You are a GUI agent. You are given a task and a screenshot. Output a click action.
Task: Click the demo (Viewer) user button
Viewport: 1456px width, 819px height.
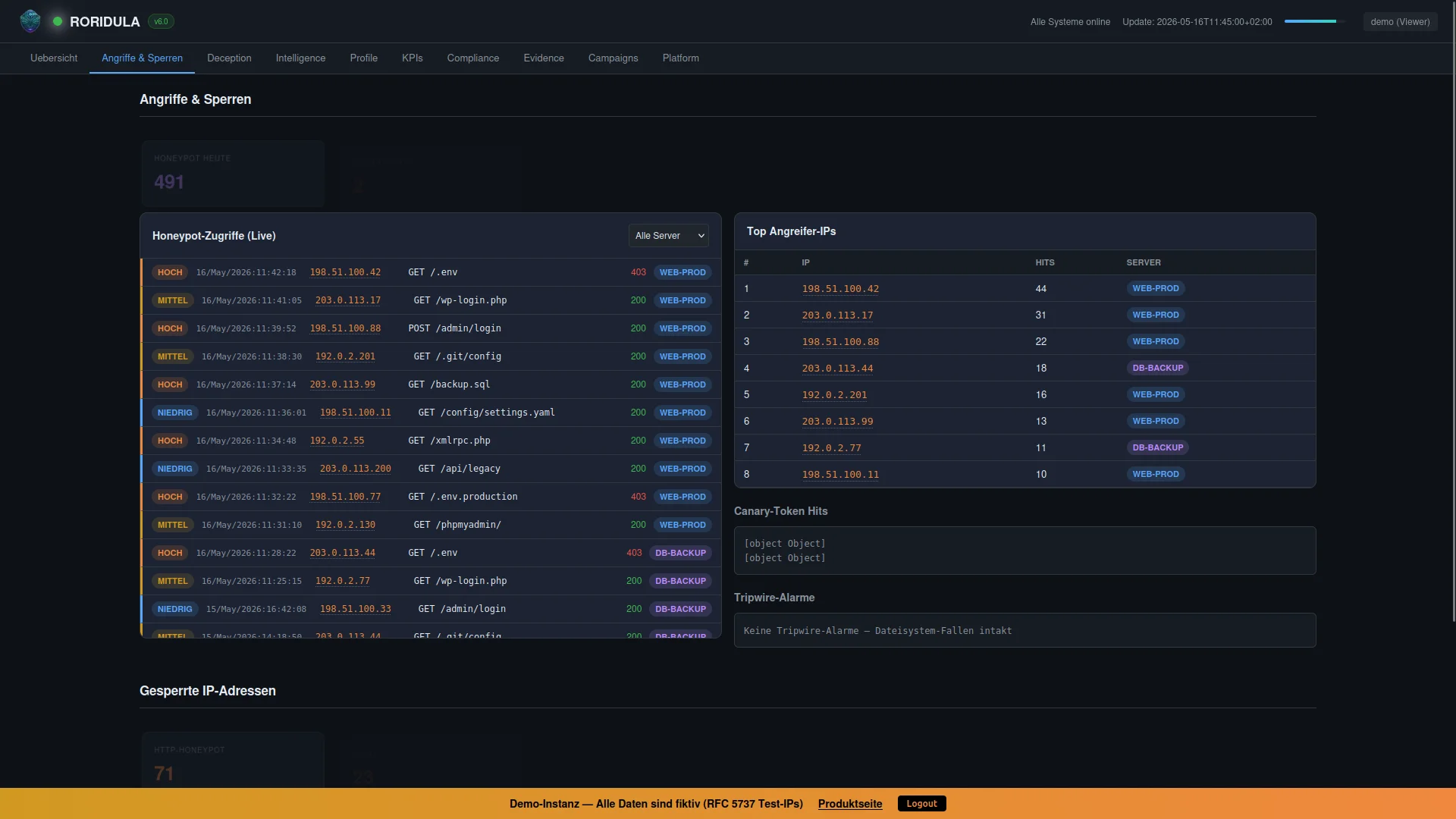[x=1400, y=22]
